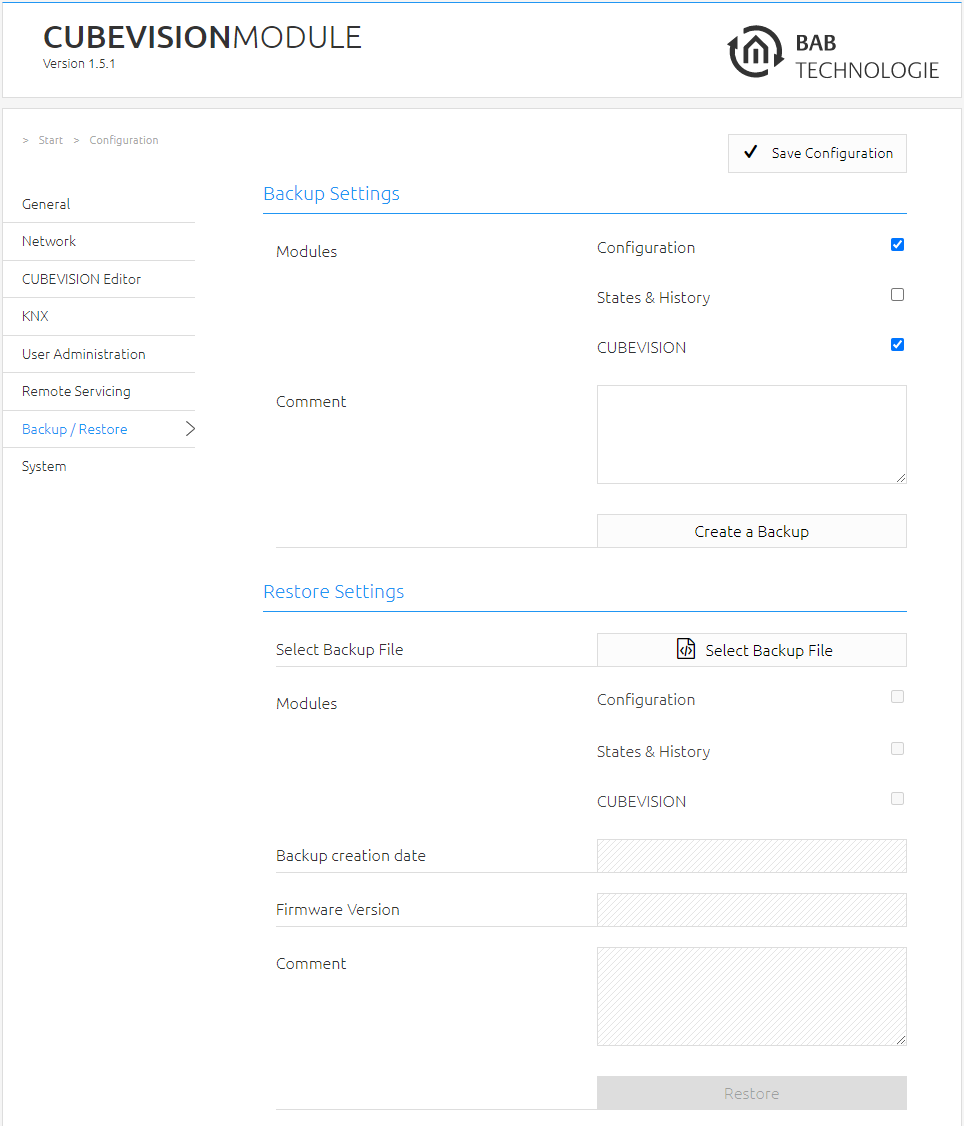Grab resize handle of restore Comment box
The image size is (964, 1126).
(901, 1040)
